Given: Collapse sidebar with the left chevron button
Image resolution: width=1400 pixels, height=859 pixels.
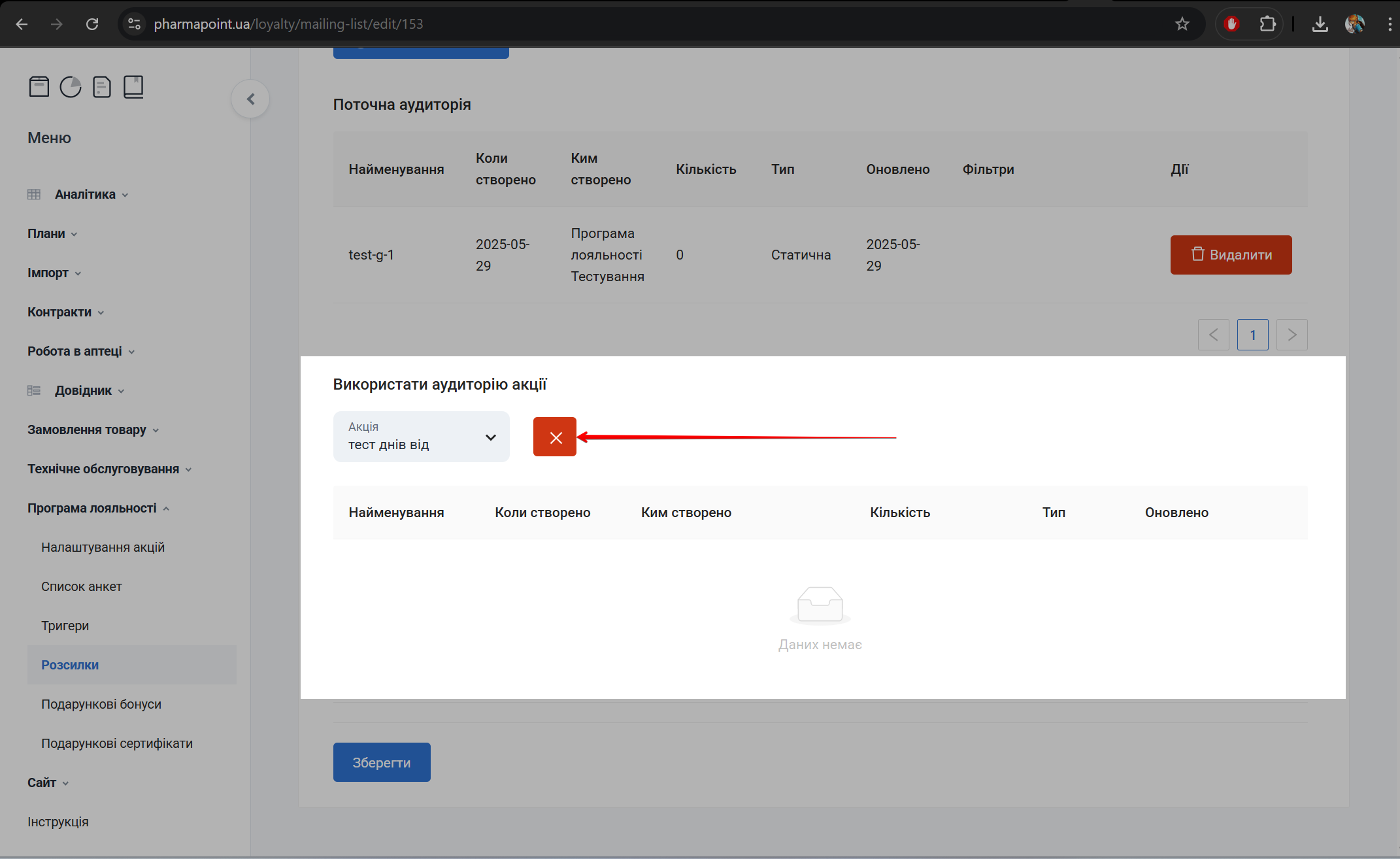Looking at the screenshot, I should tap(250, 99).
